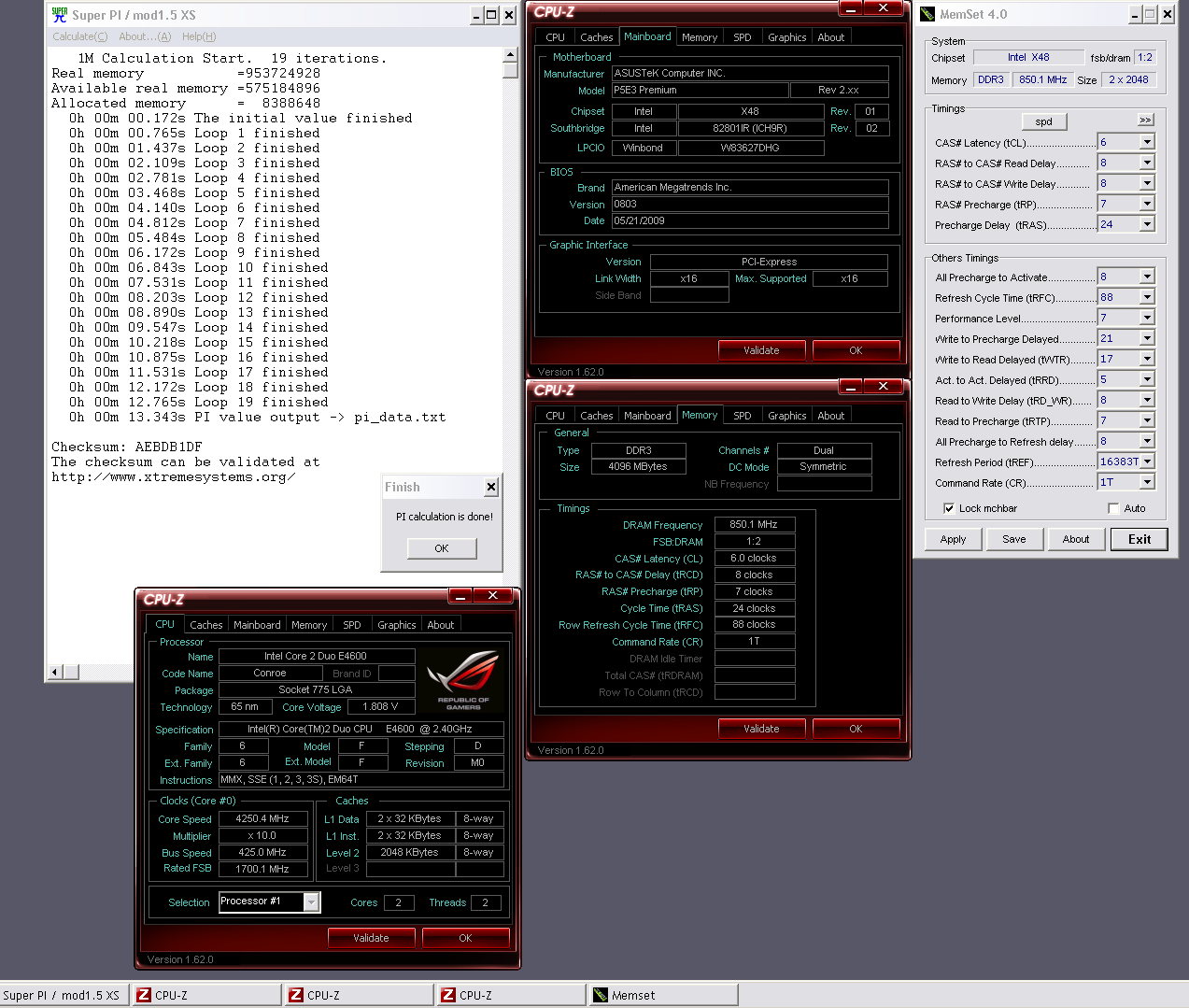Open Caches tab in Memory CPU-Z window
1189x1008 pixels.
point(596,416)
